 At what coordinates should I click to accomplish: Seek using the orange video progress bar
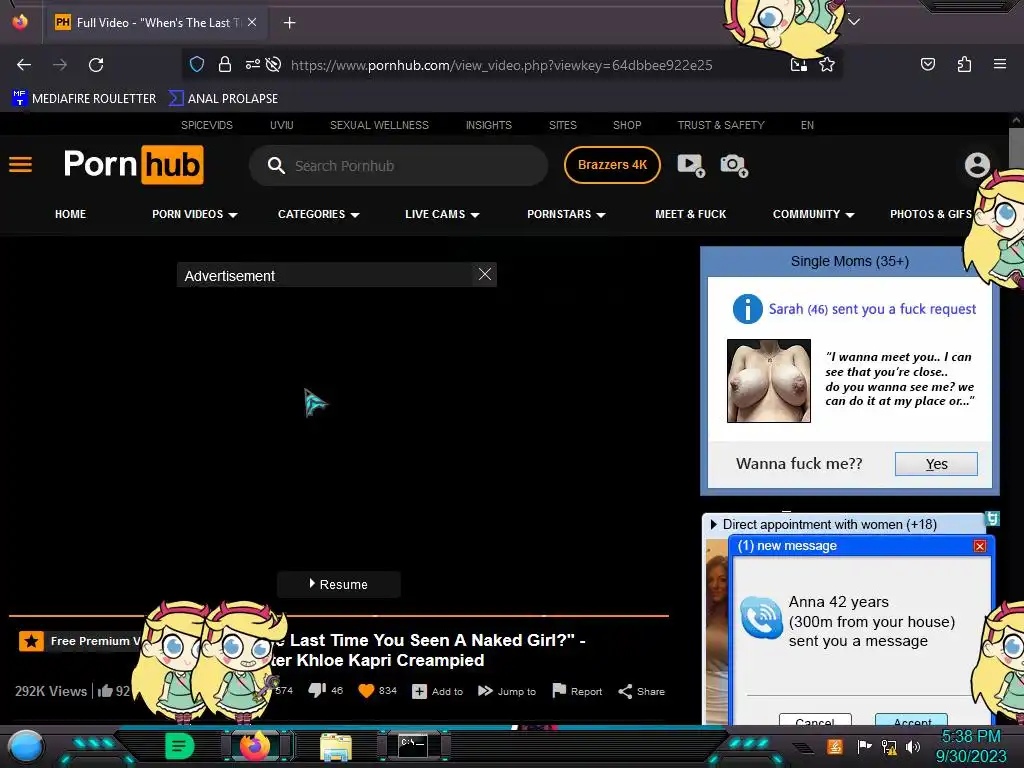coord(338,616)
